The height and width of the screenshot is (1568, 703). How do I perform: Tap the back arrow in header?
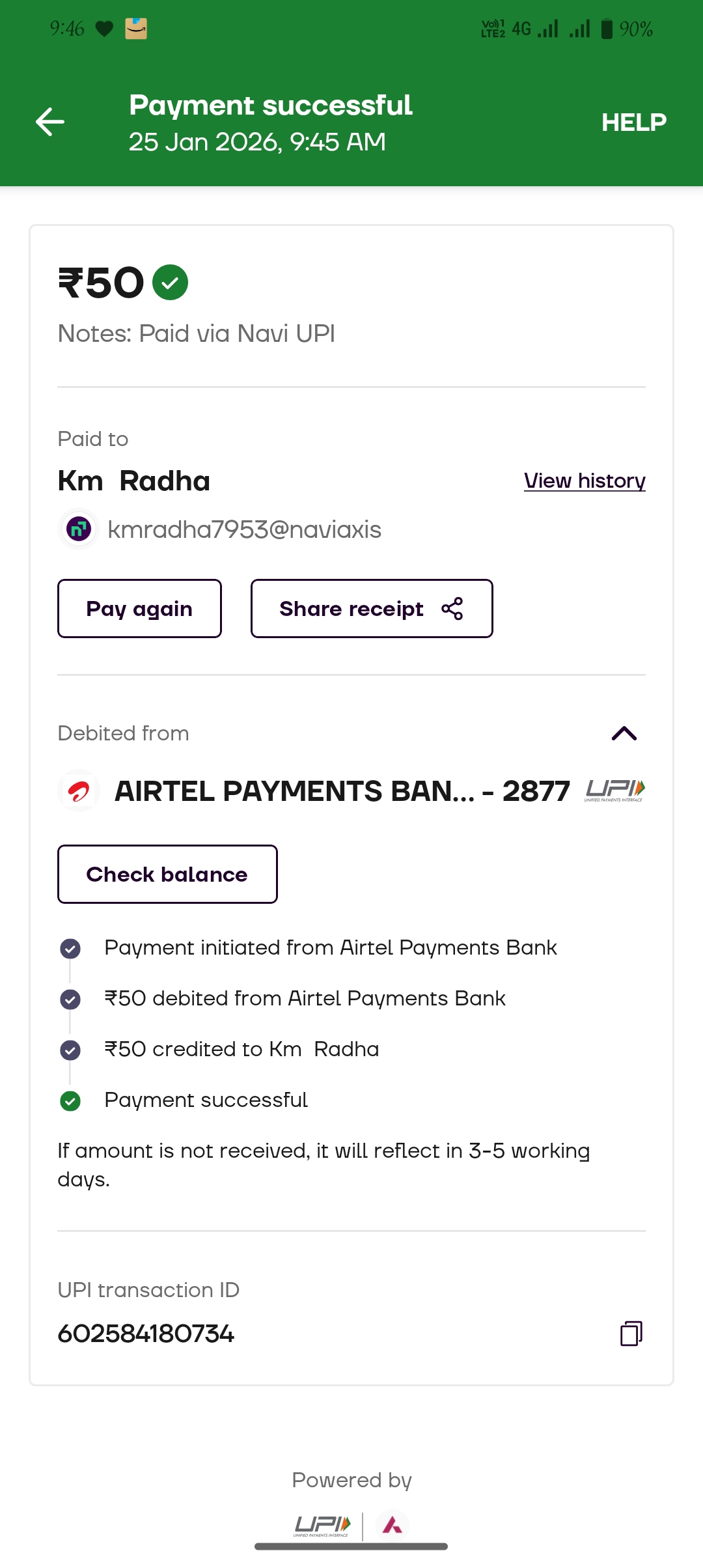coord(50,122)
